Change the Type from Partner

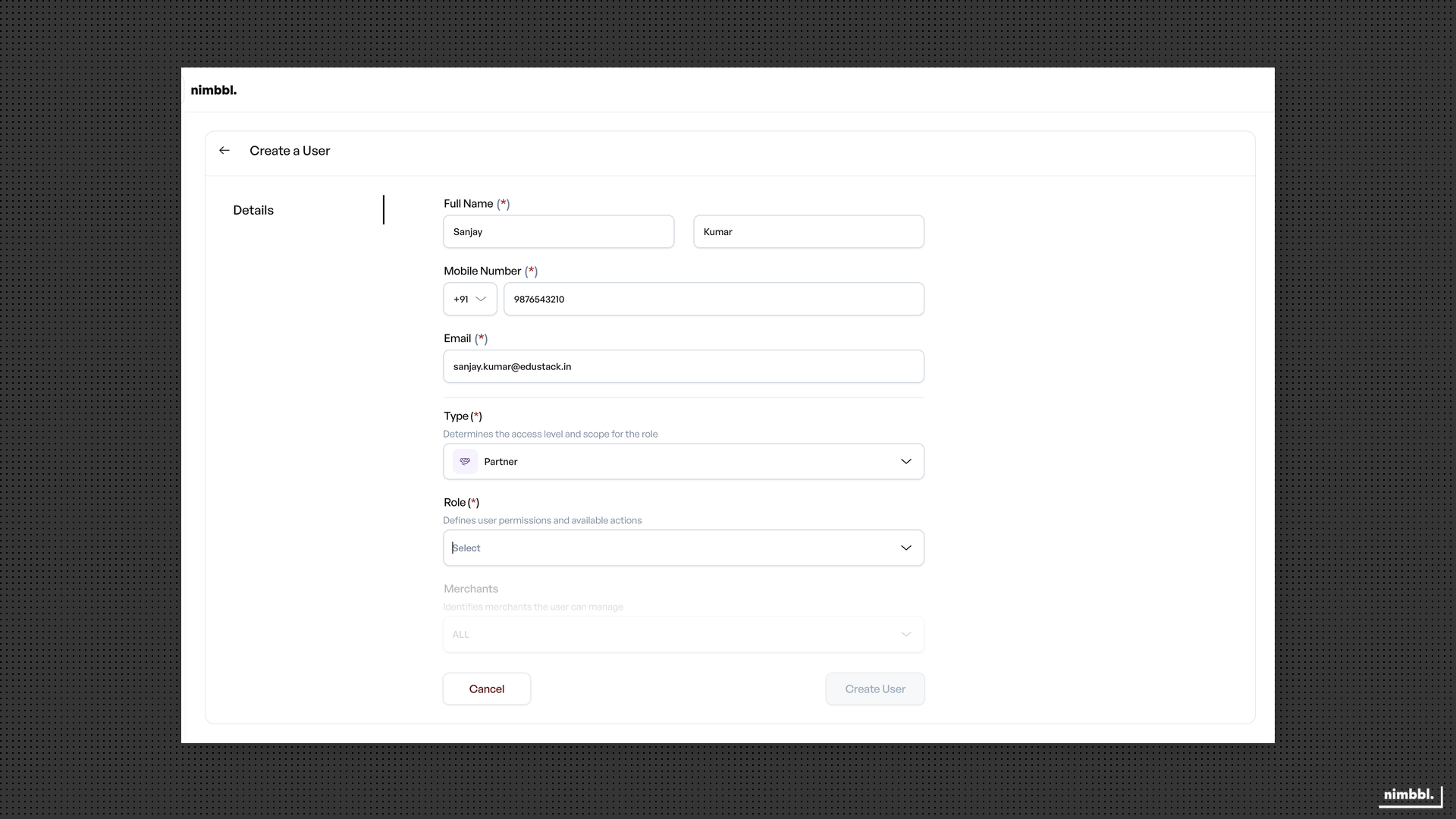click(x=682, y=461)
